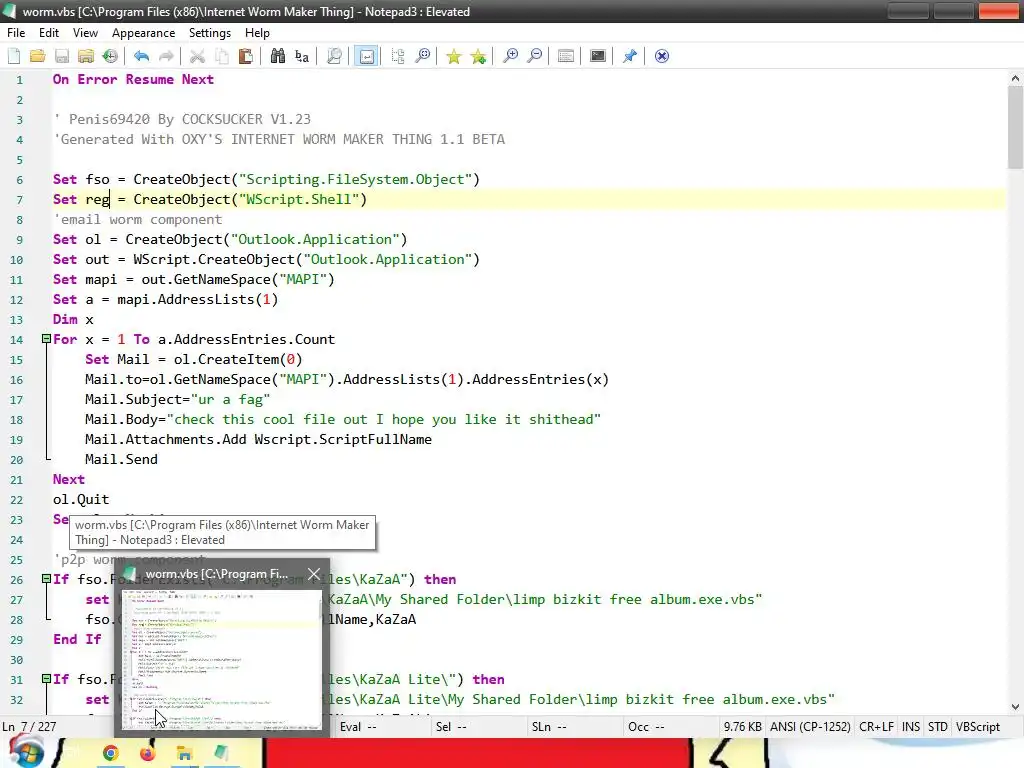This screenshot has width=1024, height=768.
Task: Zoom in with the plus magnifier icon
Action: pos(510,56)
